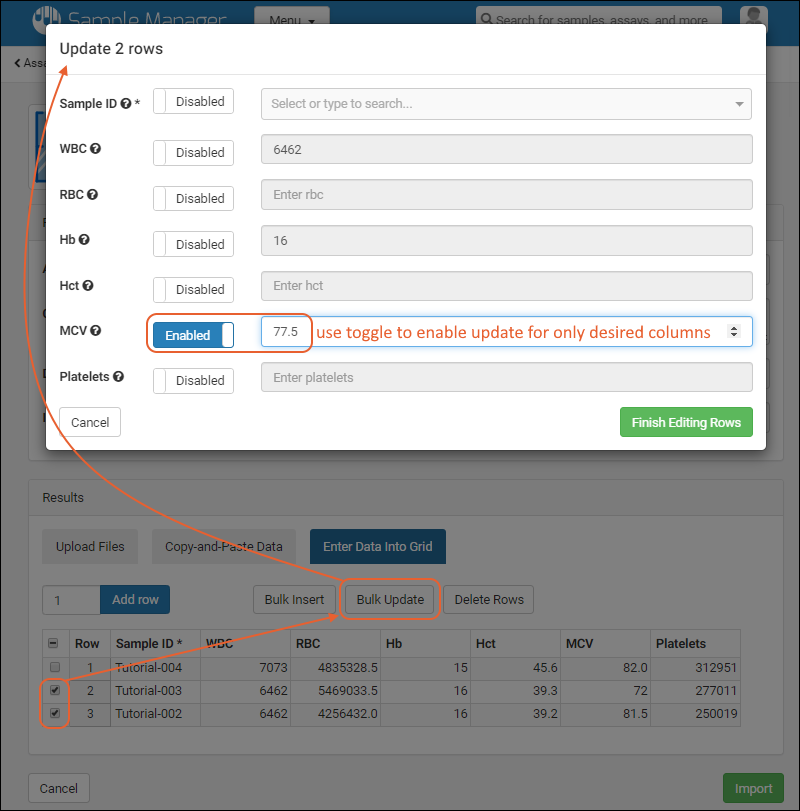
Task: Switch to Copy-and-Paste Data tab
Action: point(224,547)
